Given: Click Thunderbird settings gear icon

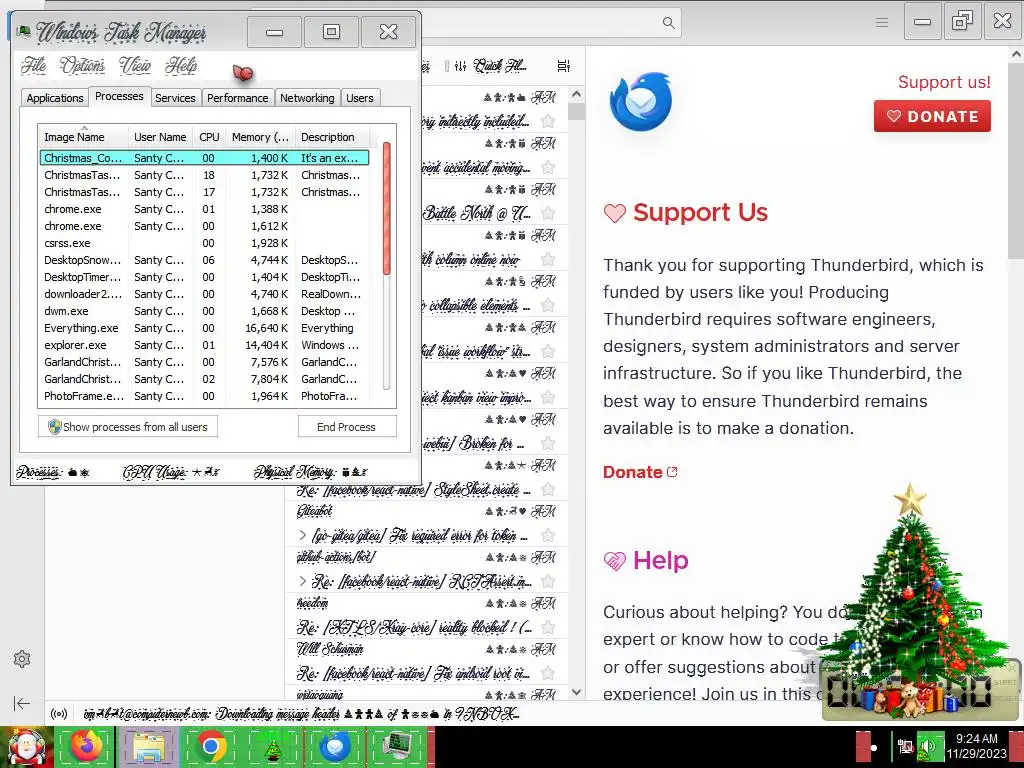Looking at the screenshot, I should pyautogui.click(x=22, y=659).
